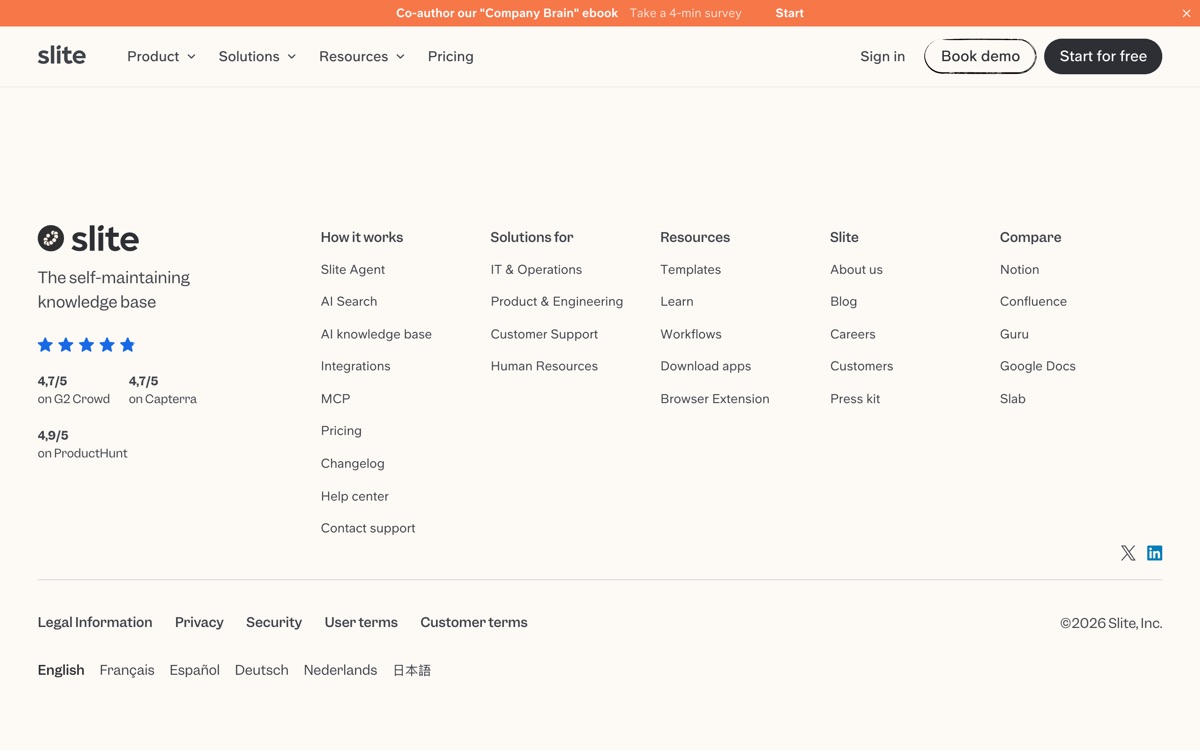1200x750 pixels.
Task: Open the Workflows resource link
Action: [691, 334]
